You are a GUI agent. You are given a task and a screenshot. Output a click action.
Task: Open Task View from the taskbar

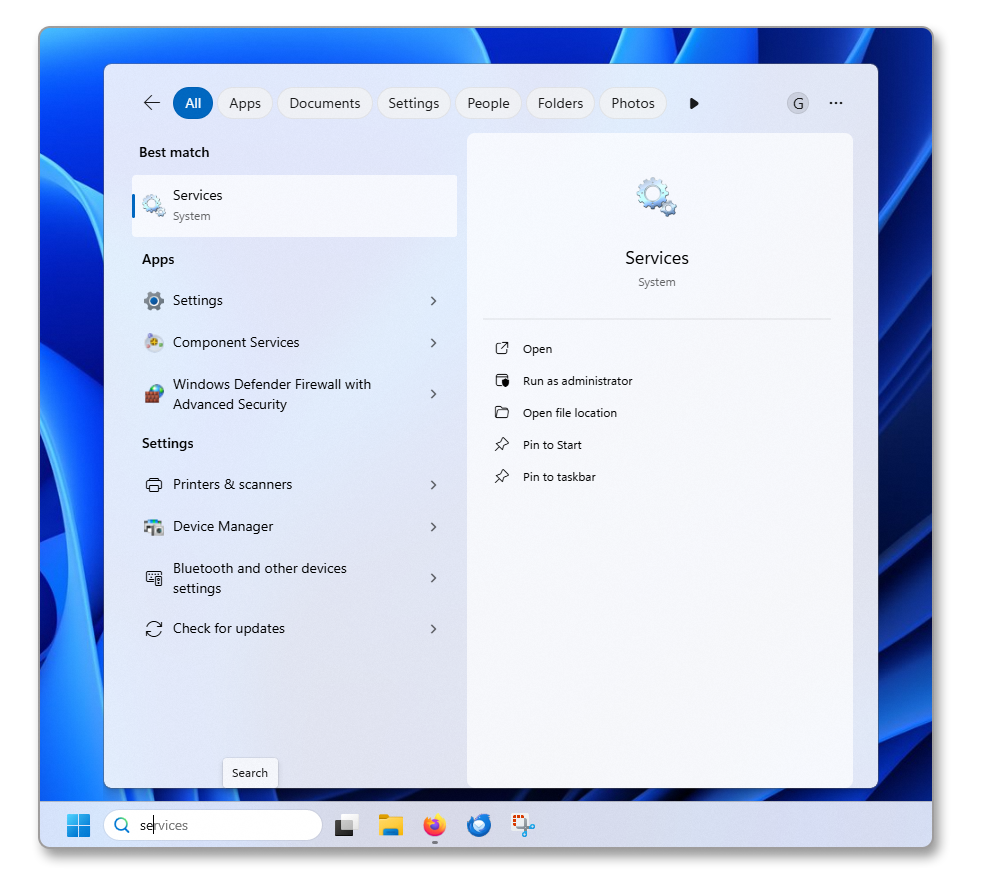[x=346, y=825]
